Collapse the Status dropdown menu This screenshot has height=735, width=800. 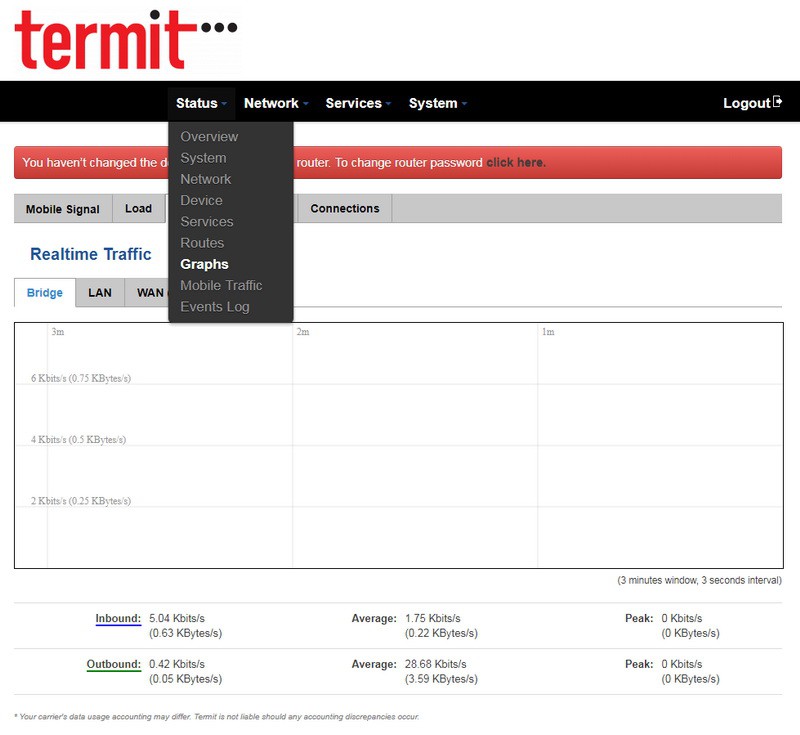tap(201, 103)
